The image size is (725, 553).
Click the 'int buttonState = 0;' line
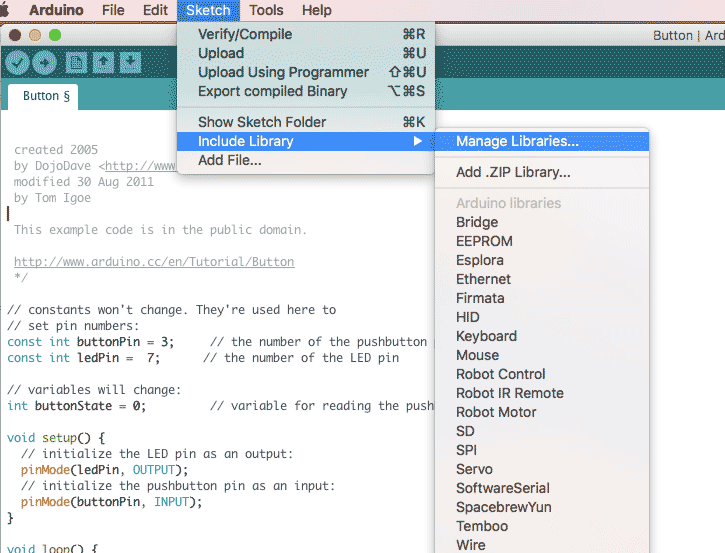click(x=76, y=406)
